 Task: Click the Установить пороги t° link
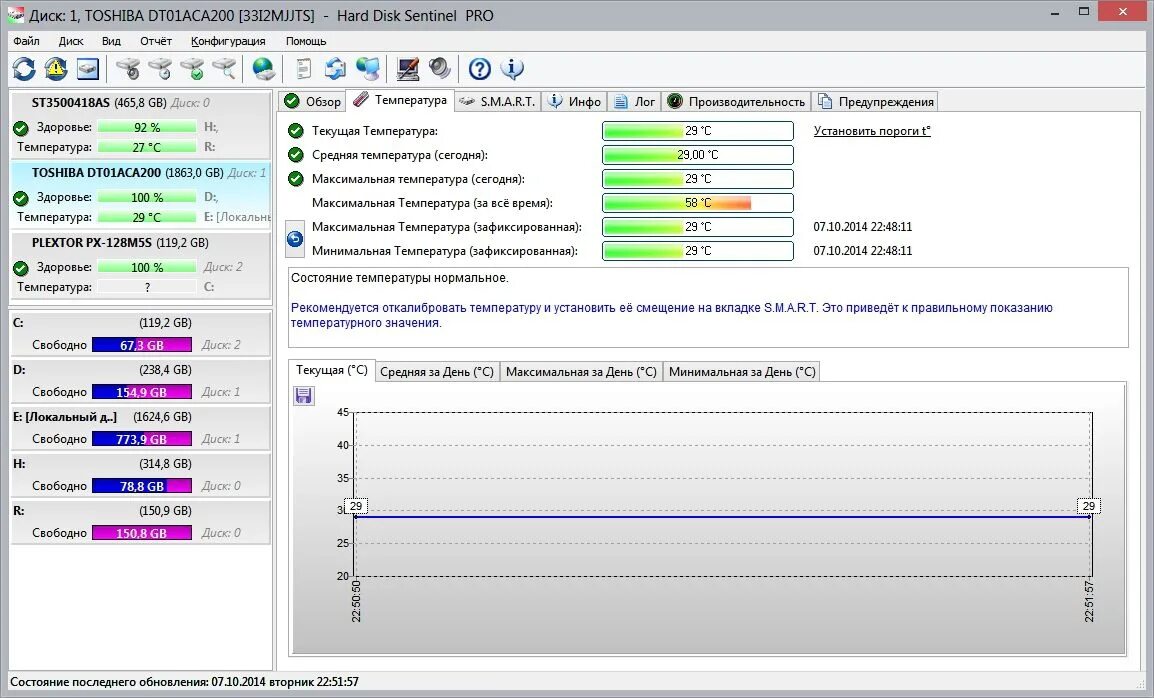tap(872, 131)
